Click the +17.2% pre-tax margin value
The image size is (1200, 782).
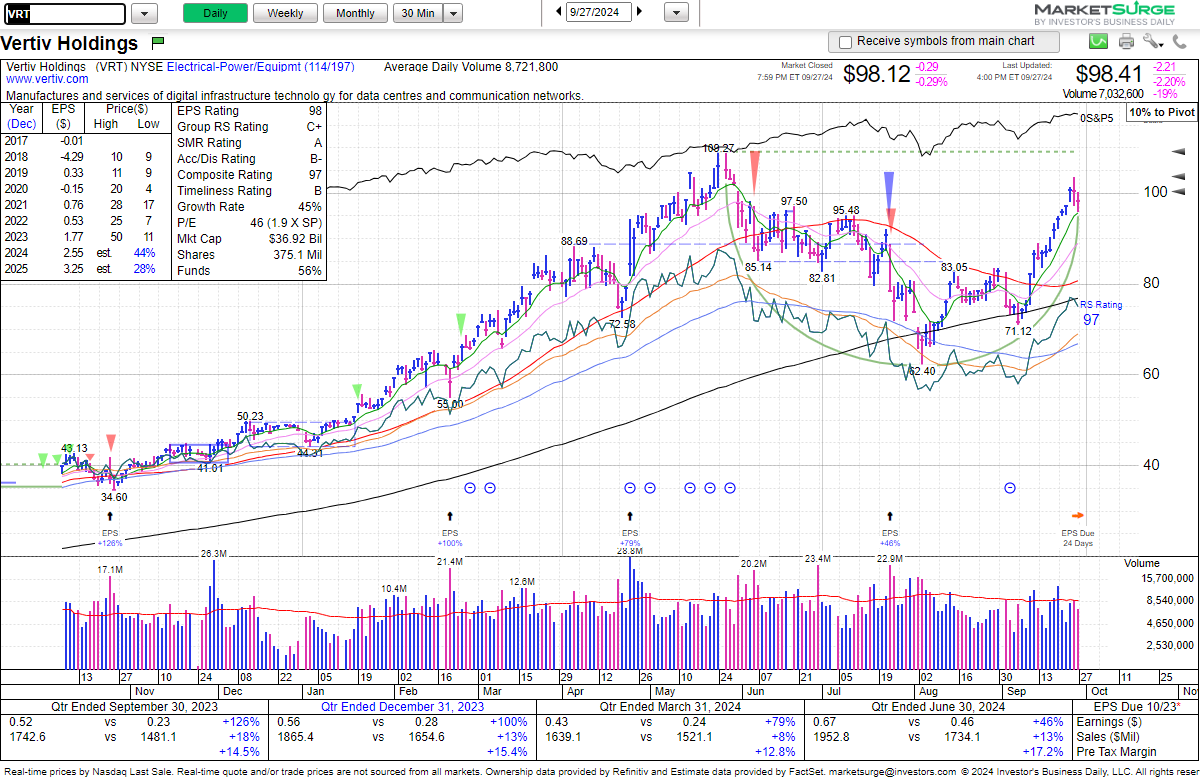[x=1041, y=751]
